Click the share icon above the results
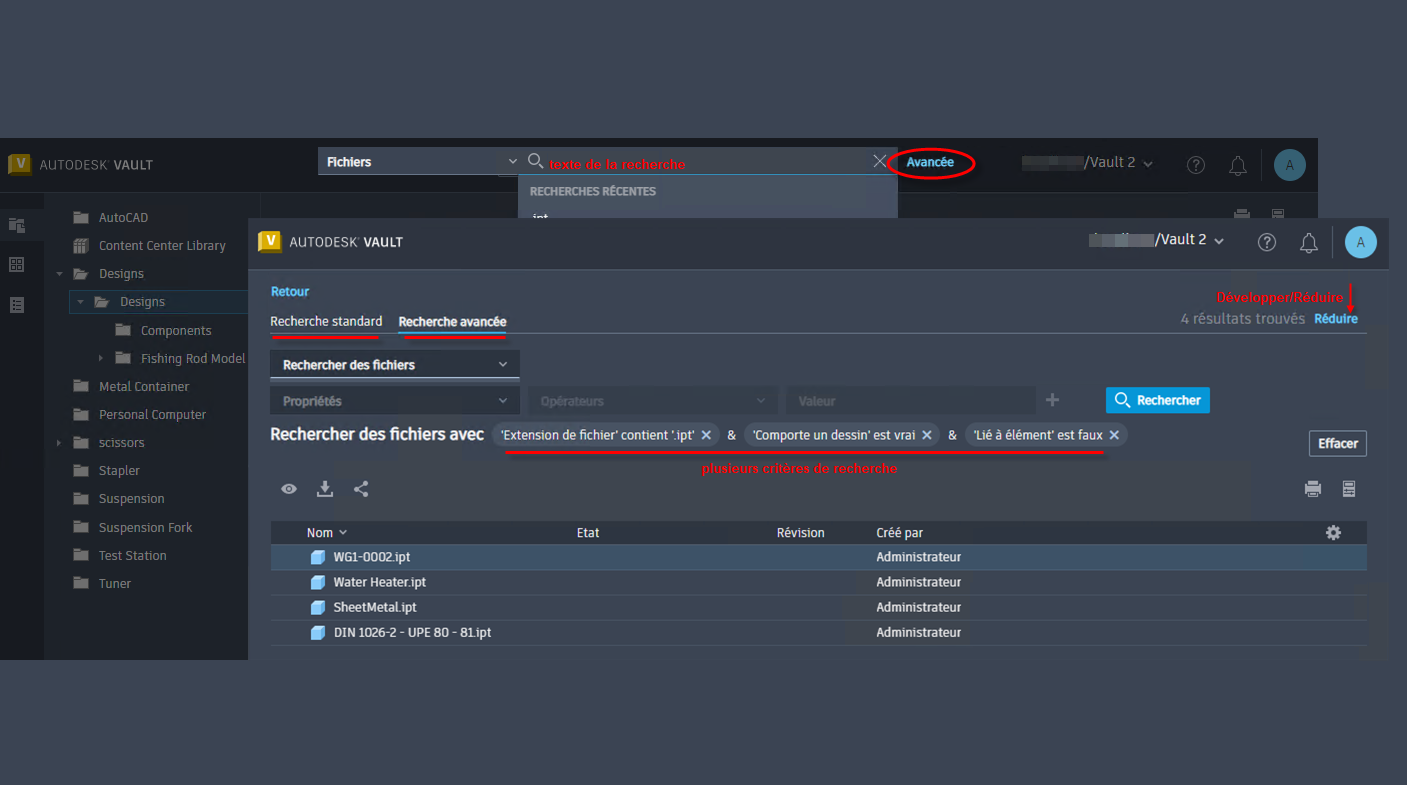The image size is (1407, 785). pyautogui.click(x=361, y=489)
